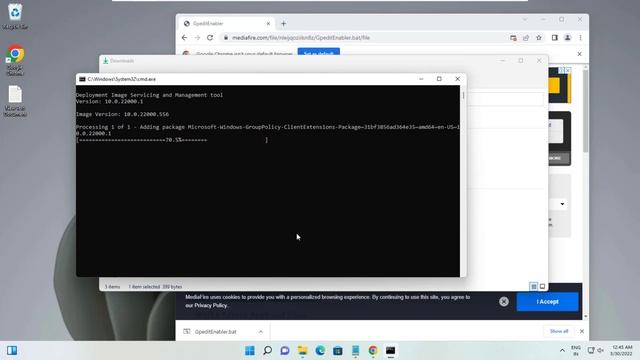Switch to Command Prompt taskbar icon
Viewport: 640px width, 360px height.
click(x=390, y=350)
